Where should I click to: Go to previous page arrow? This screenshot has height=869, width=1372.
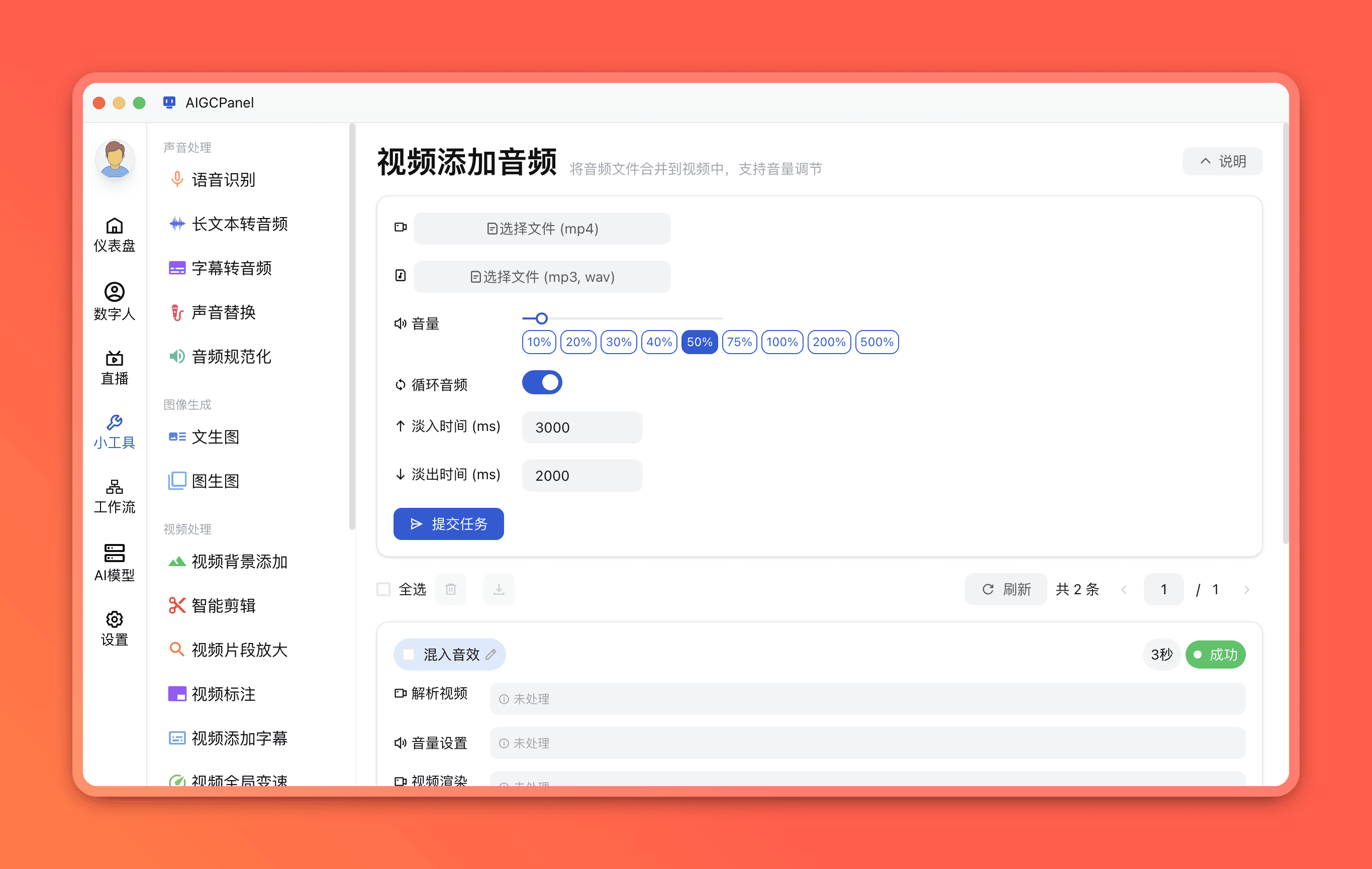(1124, 589)
